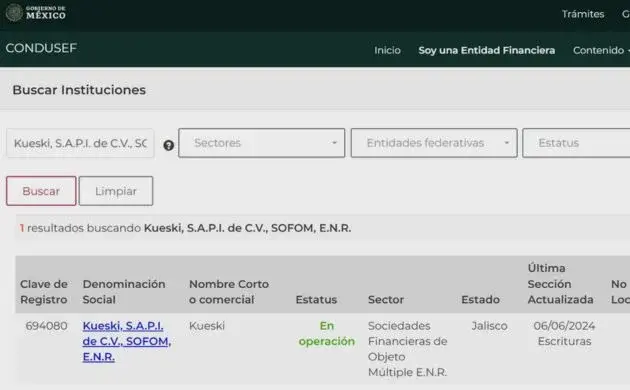630x390 pixels.
Task: Click the Buscar Instituciones heading
Action: [79, 90]
